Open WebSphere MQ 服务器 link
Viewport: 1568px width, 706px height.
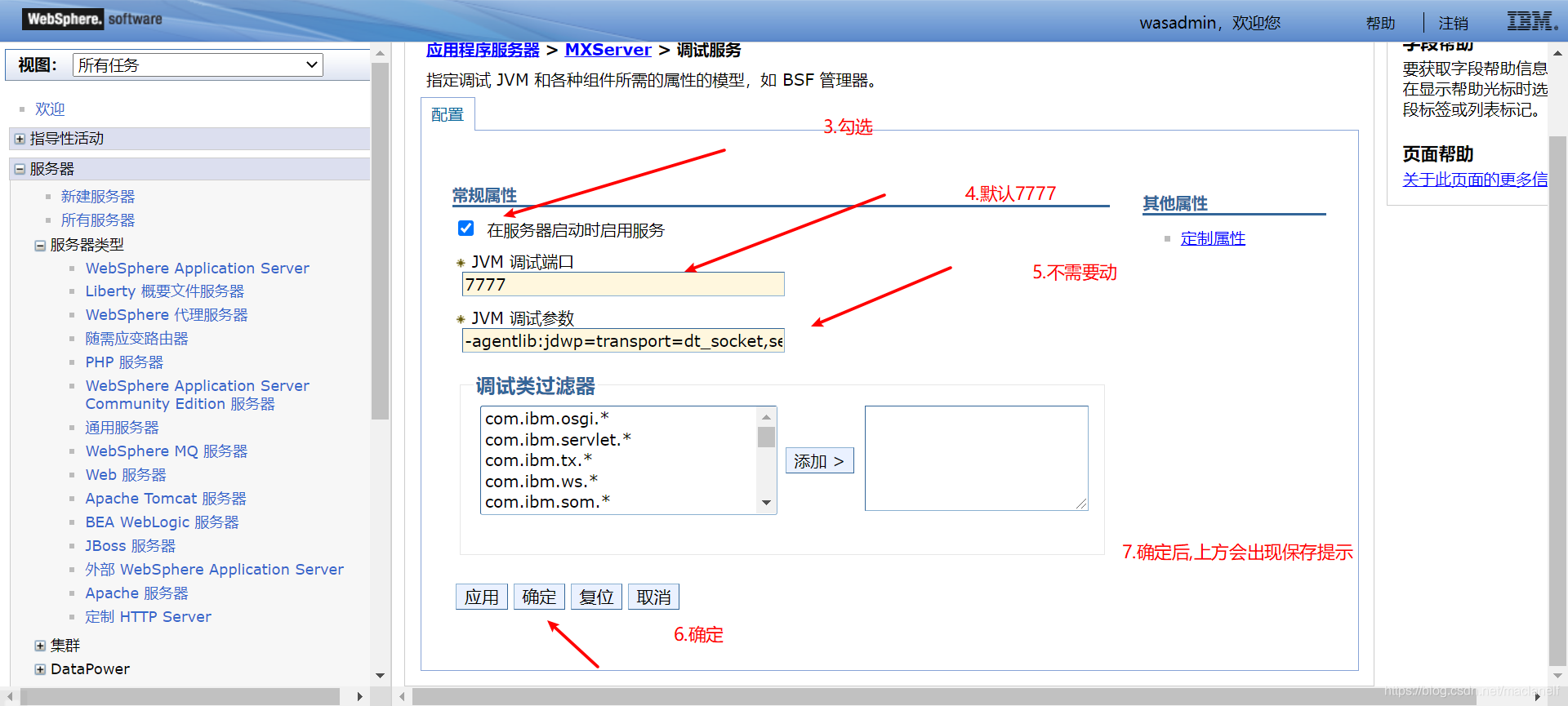point(167,451)
